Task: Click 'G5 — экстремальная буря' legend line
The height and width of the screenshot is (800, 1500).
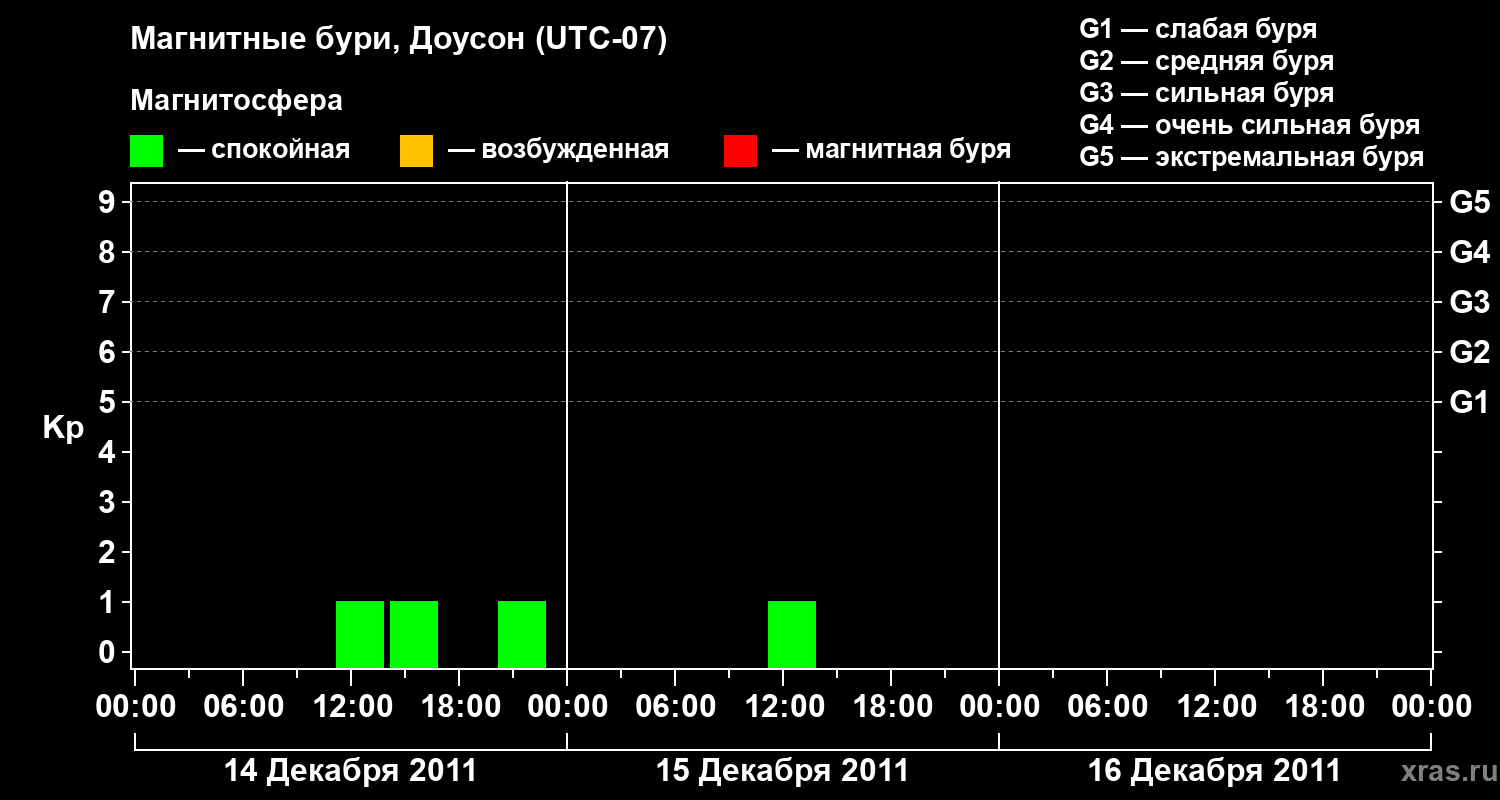Action: click(x=1251, y=157)
